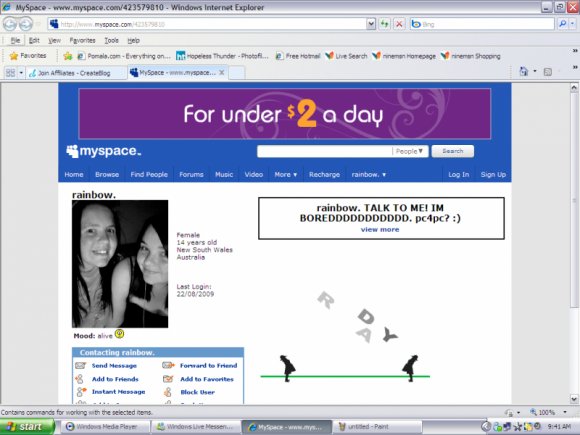Expand the address bar history dropdown
580x435 pixels.
(371, 24)
